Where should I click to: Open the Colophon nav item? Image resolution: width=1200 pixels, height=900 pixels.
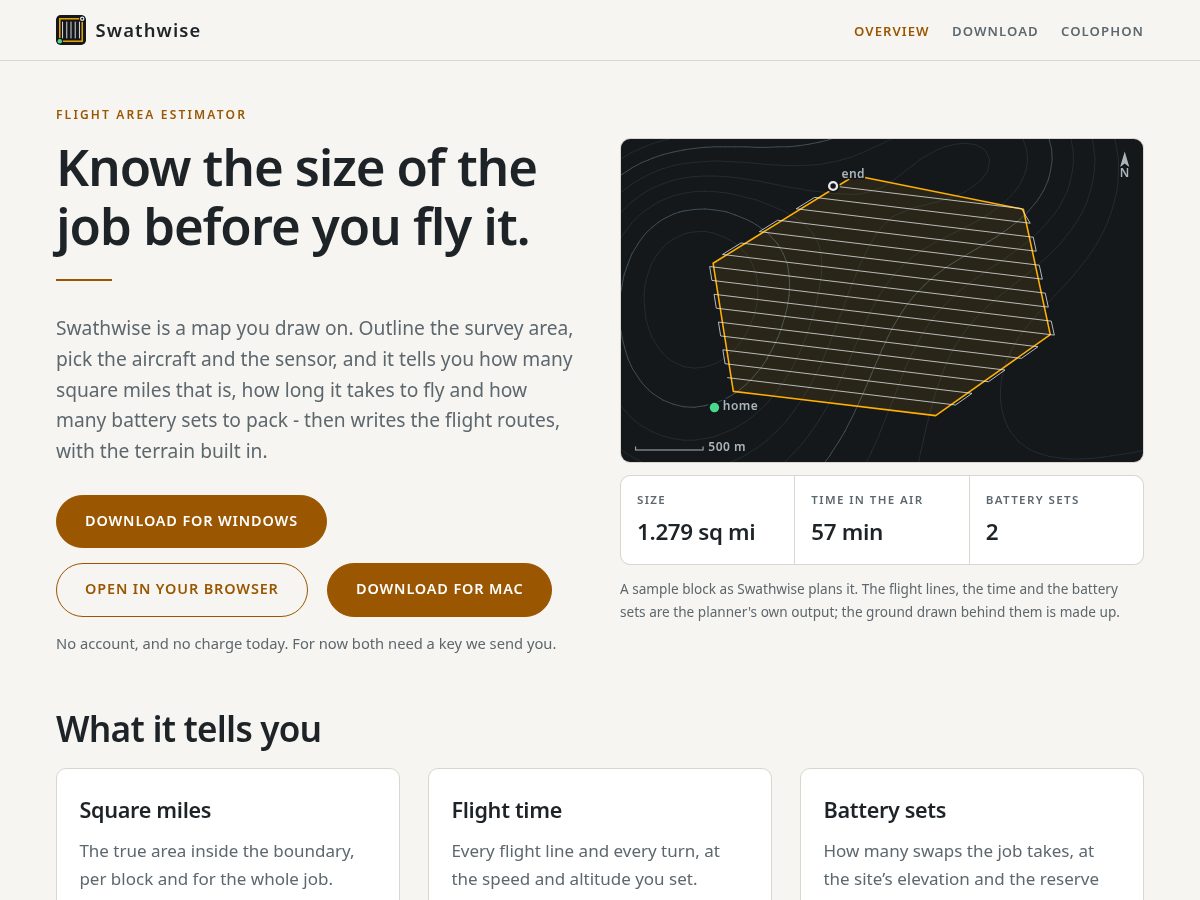point(1102,31)
